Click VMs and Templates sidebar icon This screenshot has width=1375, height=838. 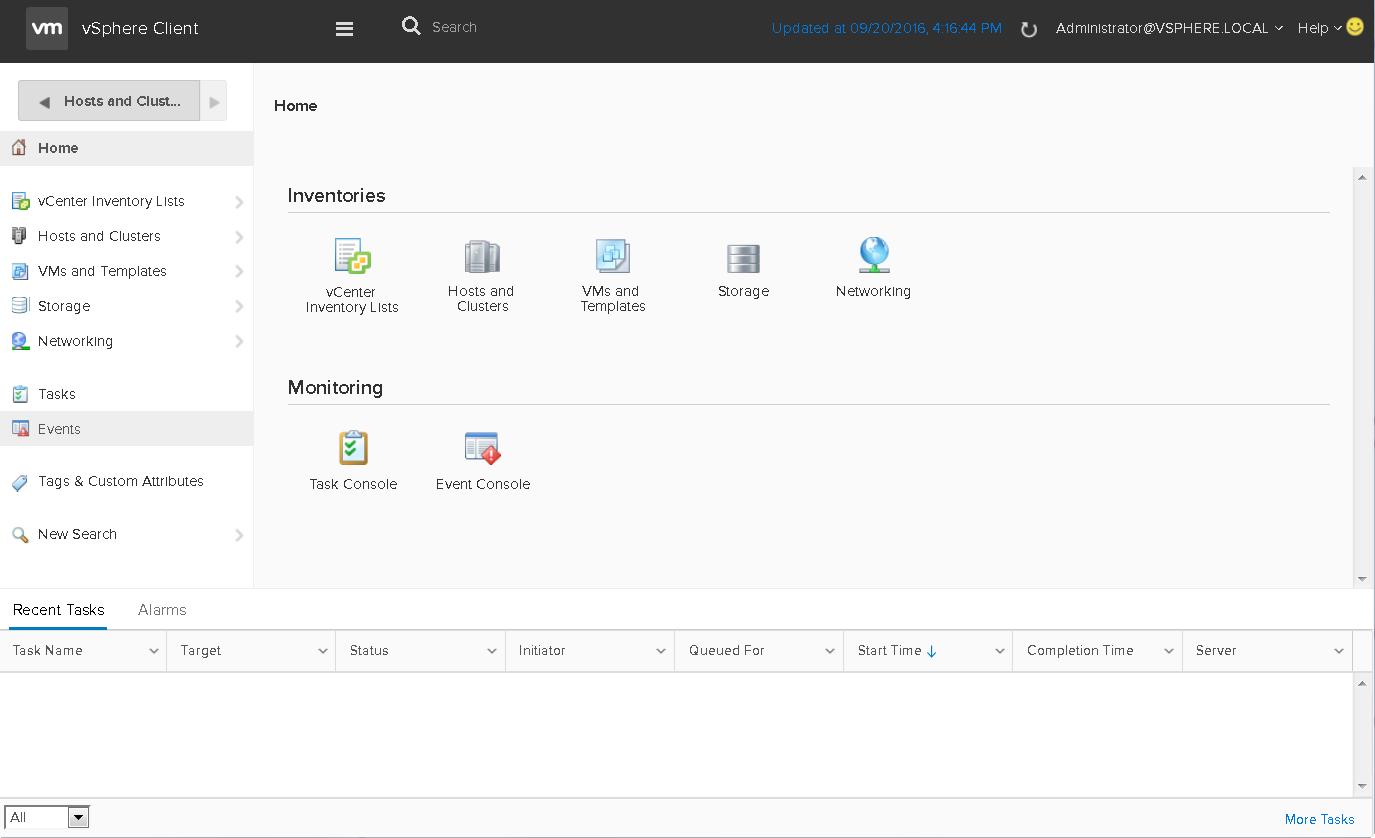(x=19, y=271)
